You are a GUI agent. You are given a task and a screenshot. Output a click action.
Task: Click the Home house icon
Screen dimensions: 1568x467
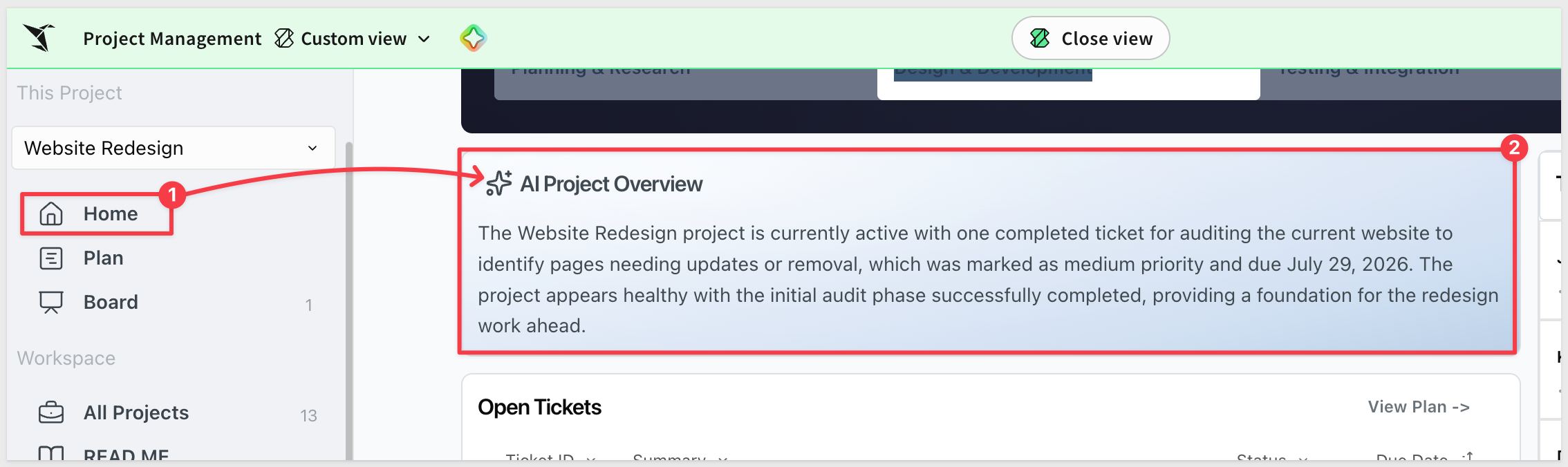pos(51,214)
